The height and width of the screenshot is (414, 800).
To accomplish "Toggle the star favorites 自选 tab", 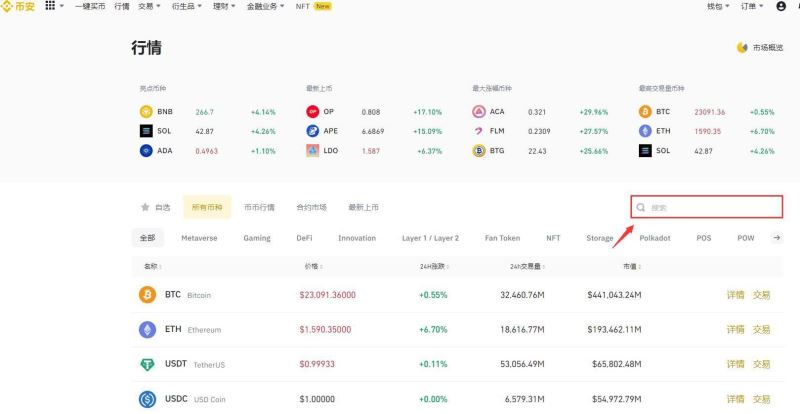I will pos(155,207).
